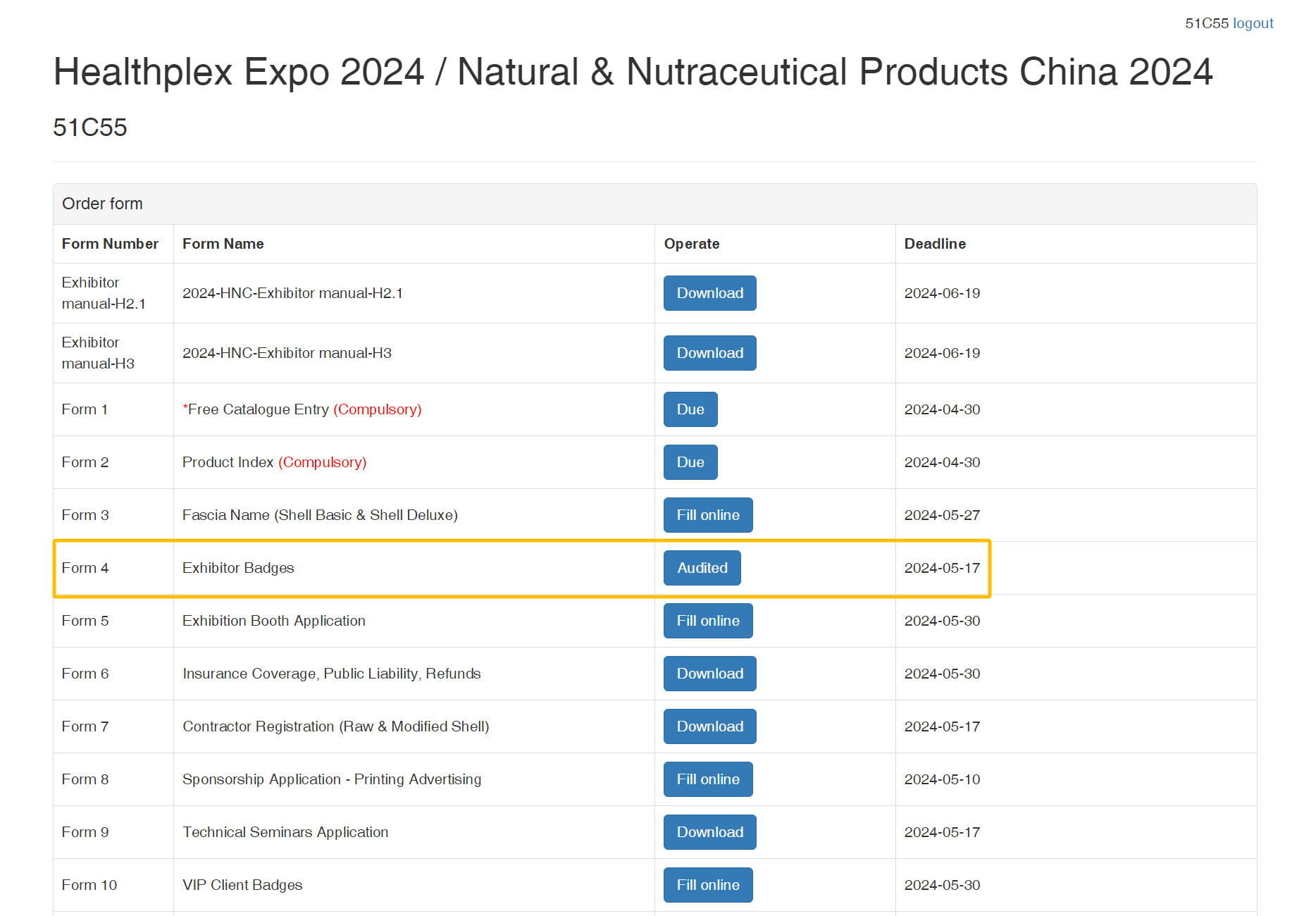Click deadline '2024-04-30' in Form 1 row
The image size is (1316, 916).
(943, 409)
